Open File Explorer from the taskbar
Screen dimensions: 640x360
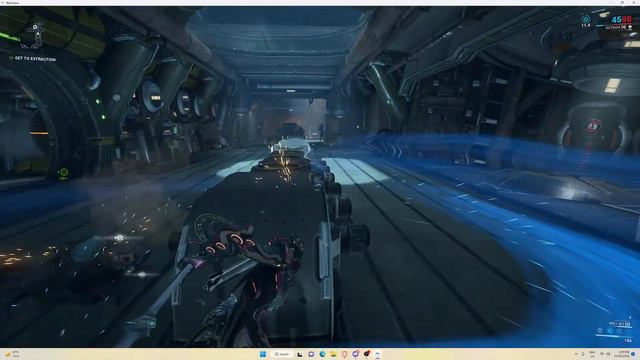[333, 354]
